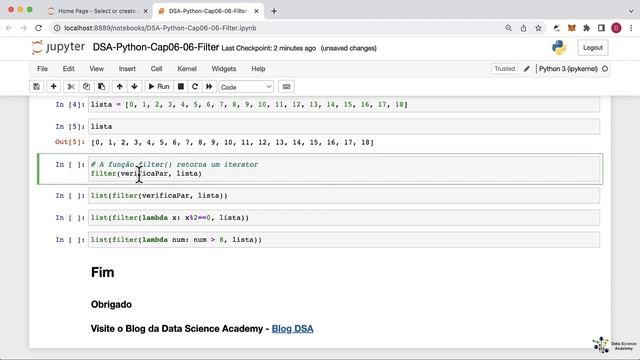Open the Cell menu

156,69
